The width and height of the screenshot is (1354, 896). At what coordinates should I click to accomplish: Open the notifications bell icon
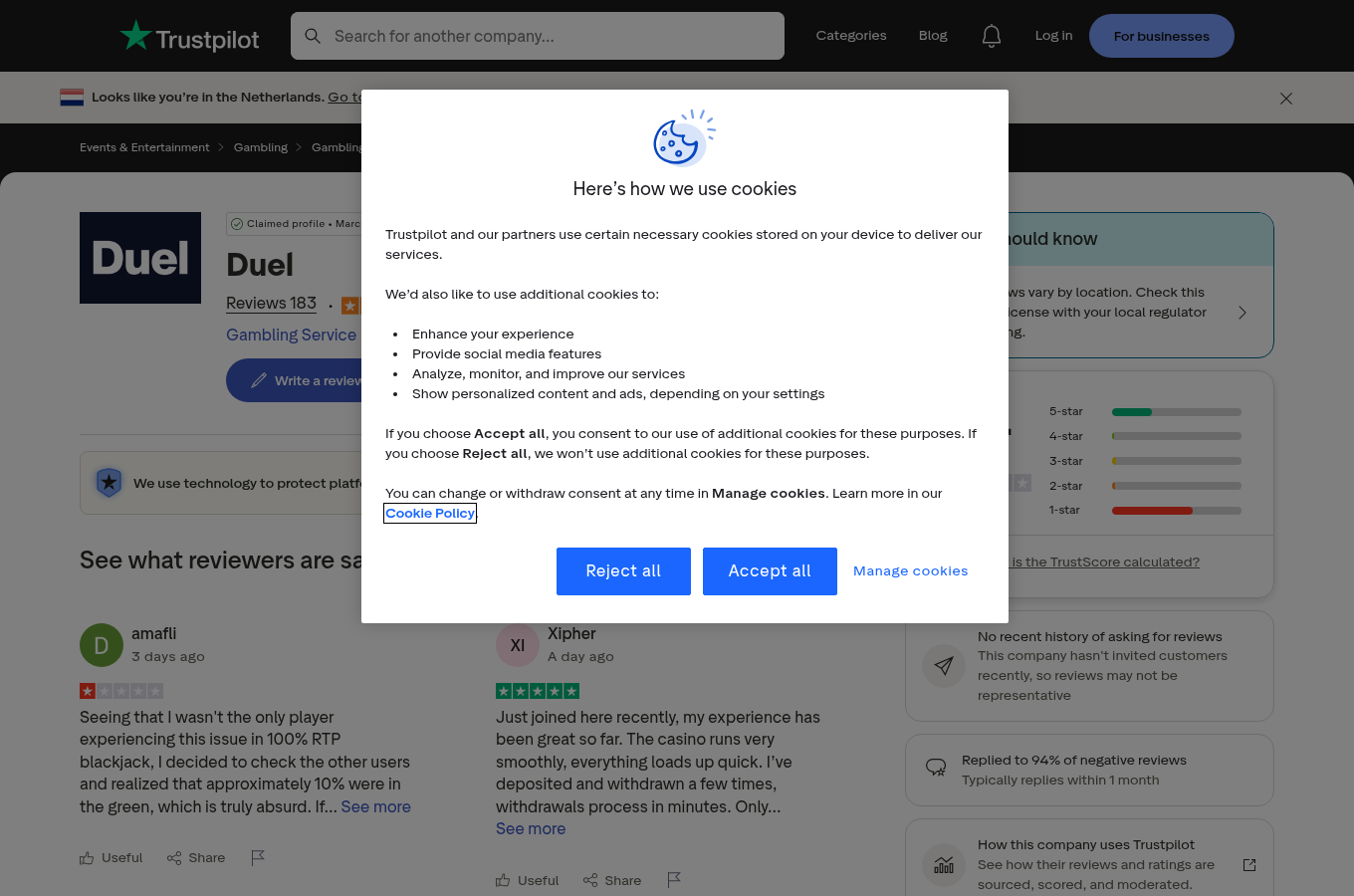pos(991,36)
